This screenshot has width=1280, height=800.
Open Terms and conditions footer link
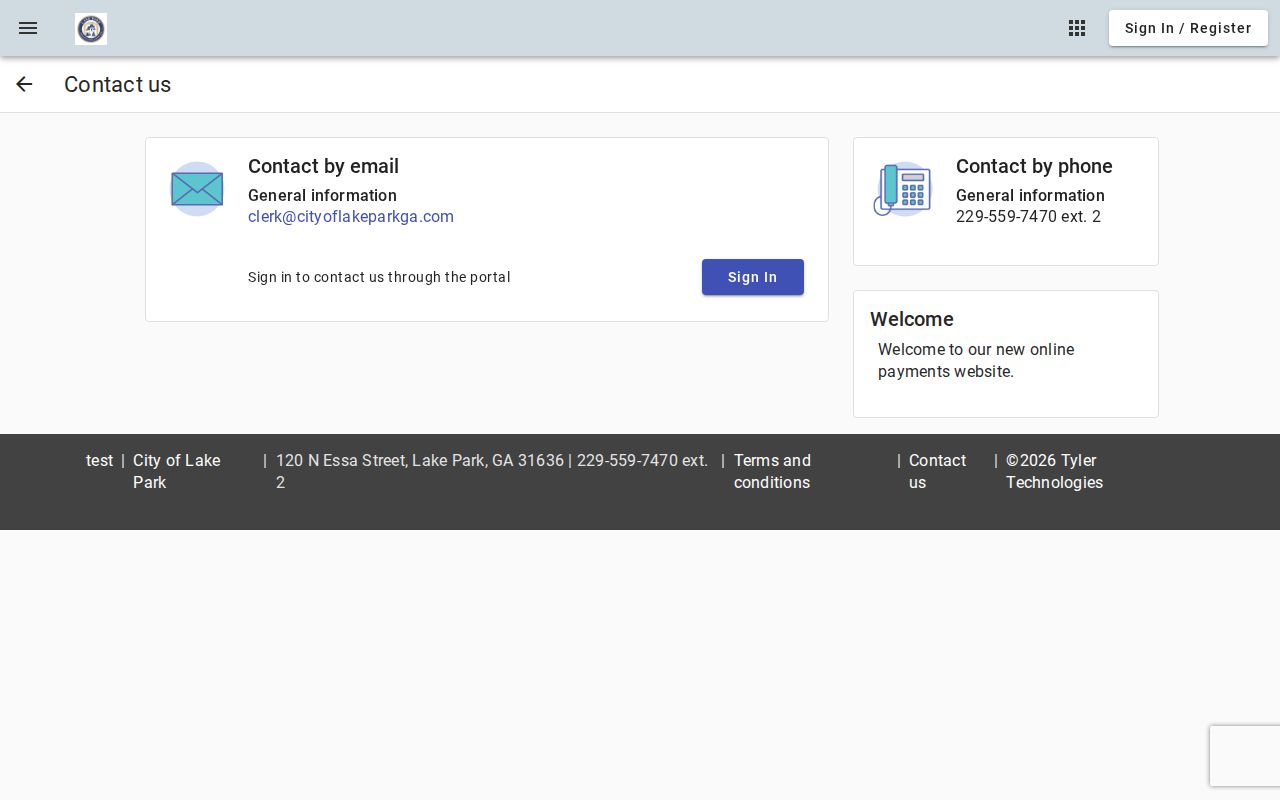[772, 471]
